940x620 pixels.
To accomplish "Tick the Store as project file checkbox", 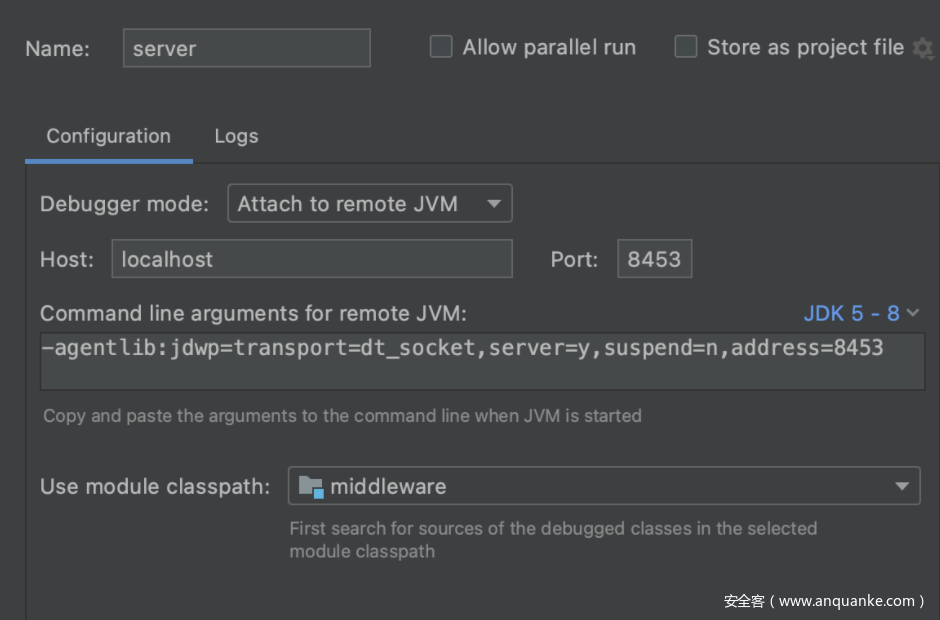I will coord(686,47).
